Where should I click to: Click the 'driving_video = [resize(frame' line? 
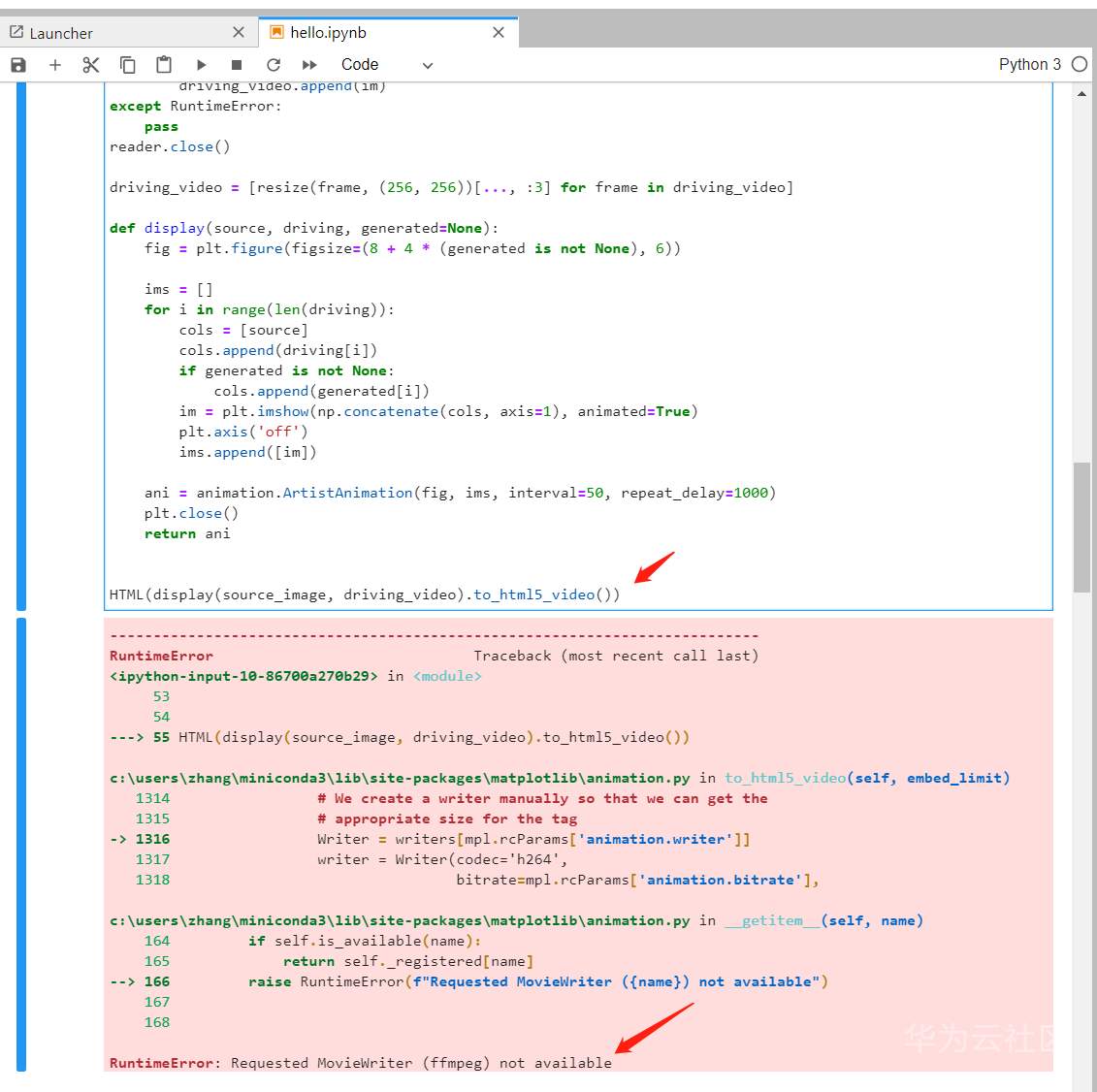pyautogui.click(x=452, y=187)
